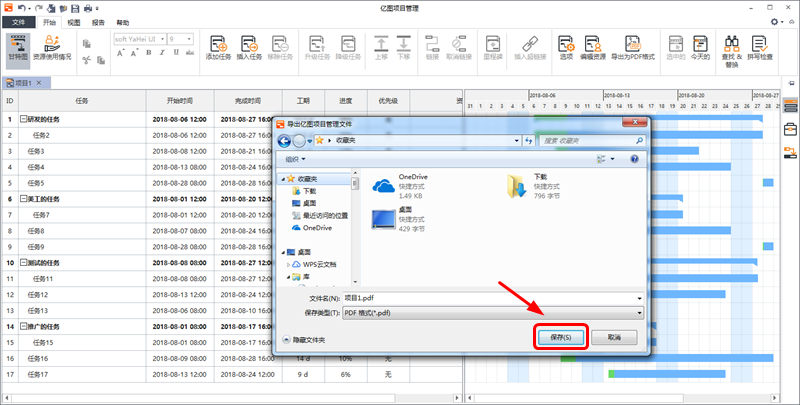The height and width of the screenshot is (405, 800).
Task: Switch to the 帮助 ribbon tab
Action: tap(122, 22)
